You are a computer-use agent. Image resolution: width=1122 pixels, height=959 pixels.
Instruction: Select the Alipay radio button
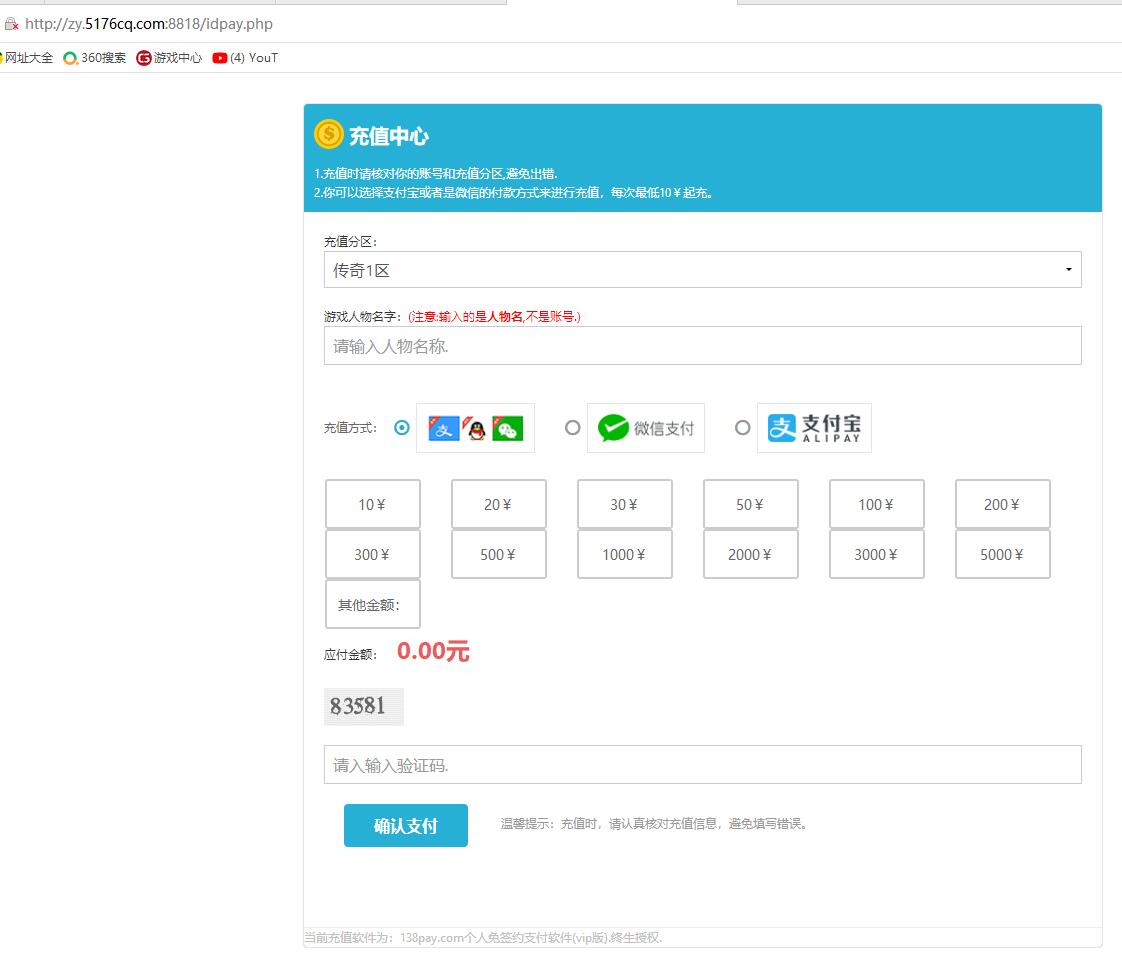pos(742,428)
